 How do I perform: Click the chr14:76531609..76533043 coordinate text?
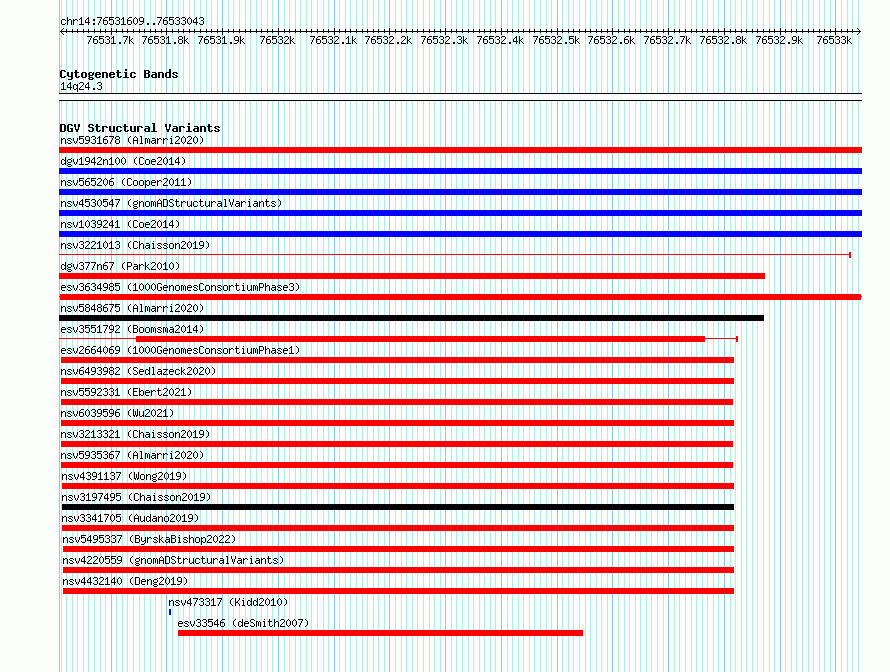click(x=132, y=21)
